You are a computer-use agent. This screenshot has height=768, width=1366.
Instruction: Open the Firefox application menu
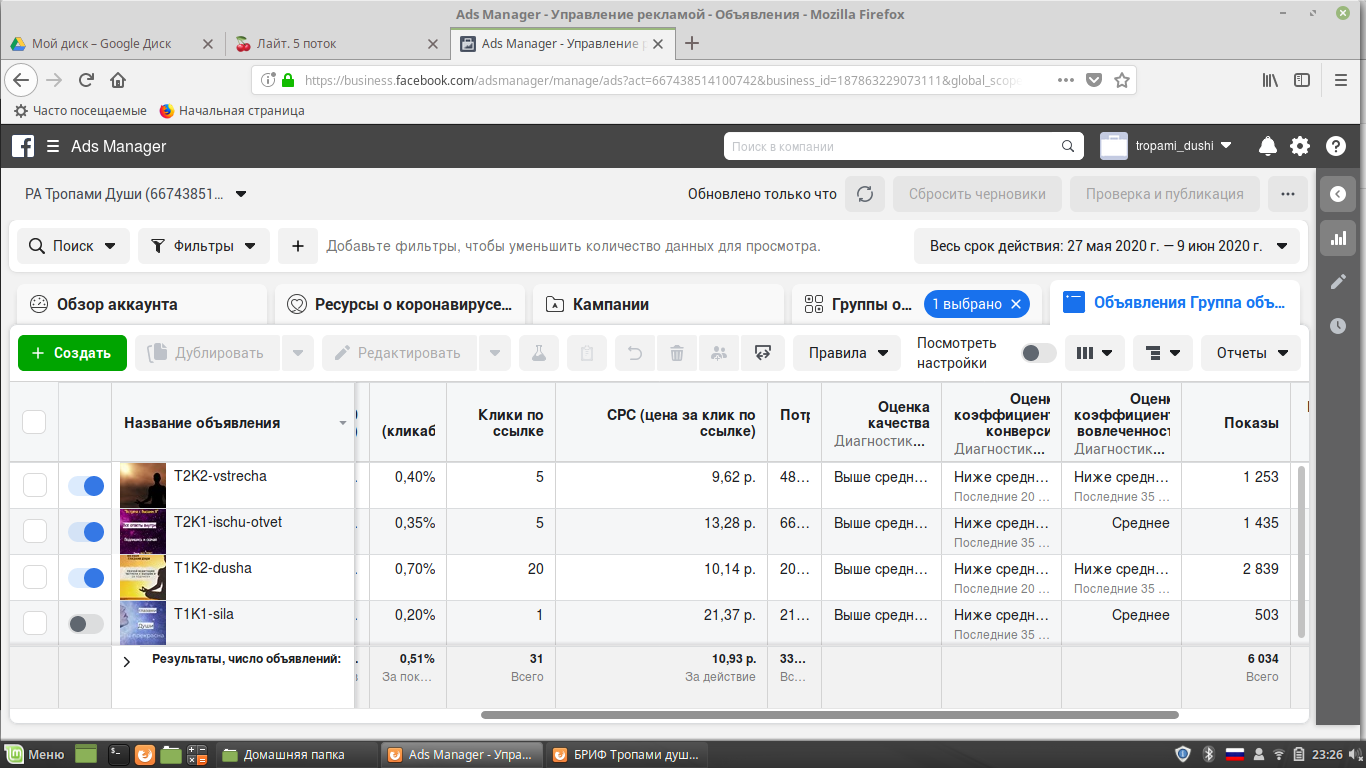pyautogui.click(x=1342, y=80)
